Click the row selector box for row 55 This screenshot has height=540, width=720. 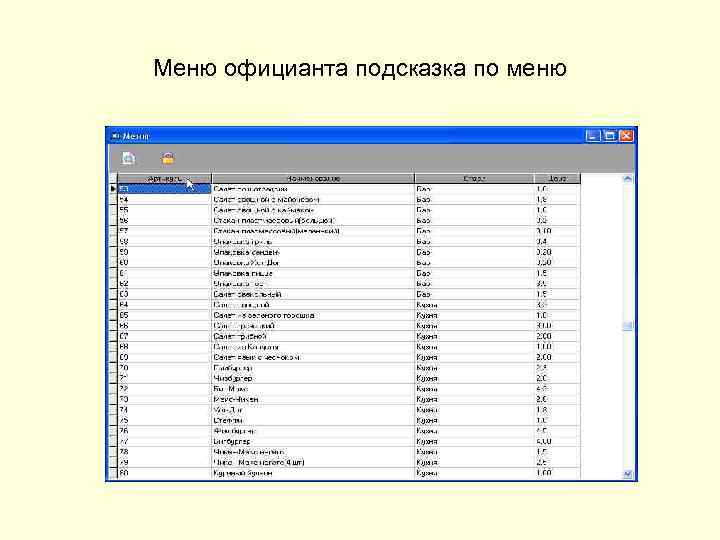(113, 210)
